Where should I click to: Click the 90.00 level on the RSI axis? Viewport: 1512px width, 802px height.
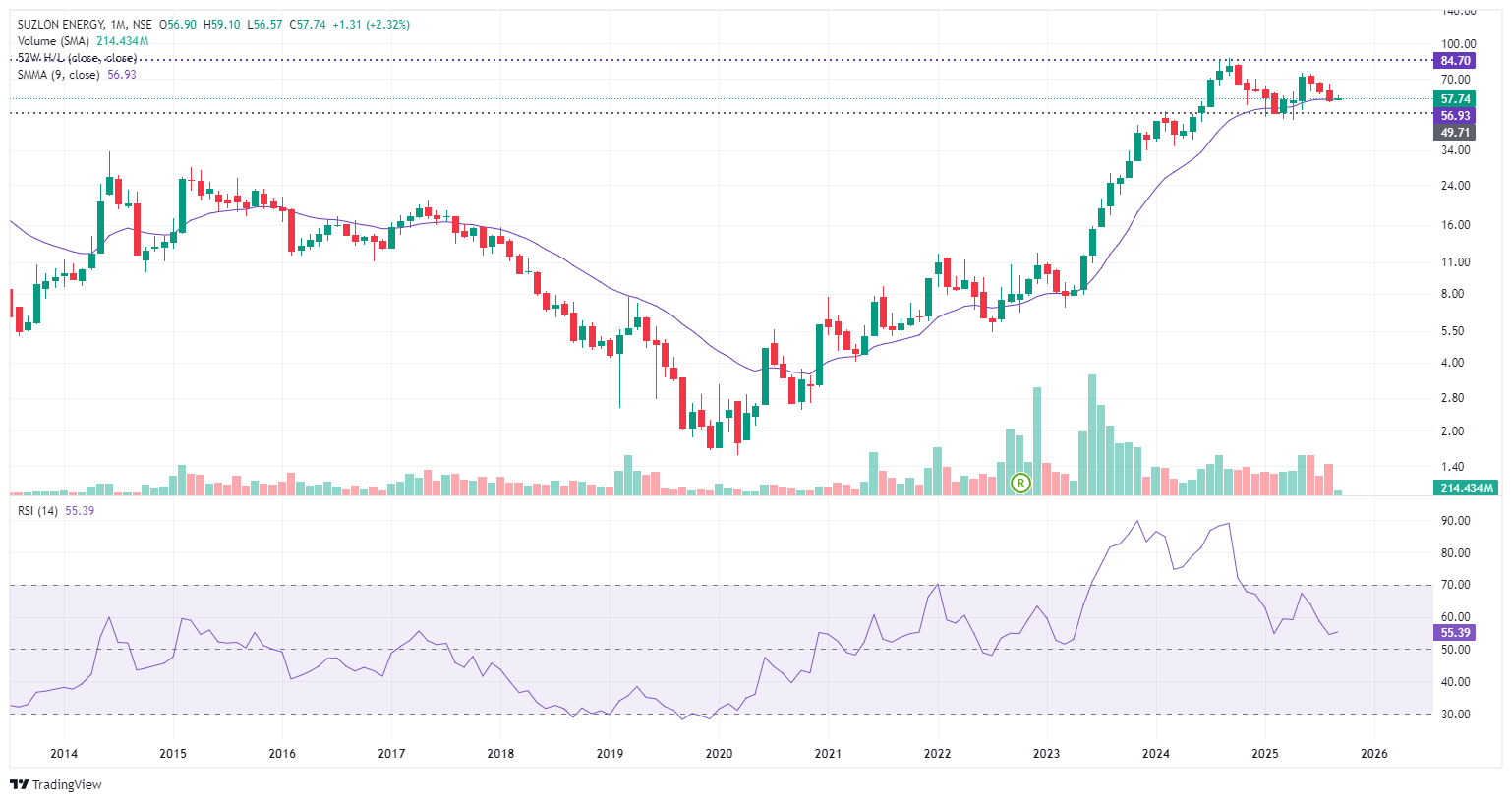[1456, 521]
